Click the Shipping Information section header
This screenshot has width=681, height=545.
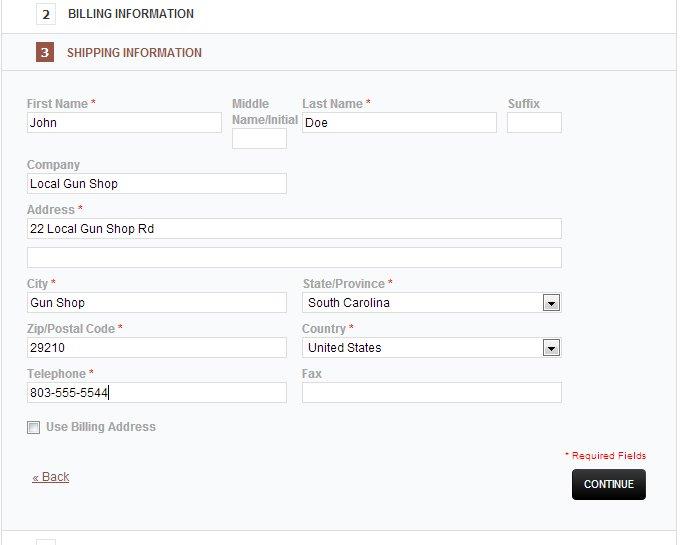(x=134, y=53)
